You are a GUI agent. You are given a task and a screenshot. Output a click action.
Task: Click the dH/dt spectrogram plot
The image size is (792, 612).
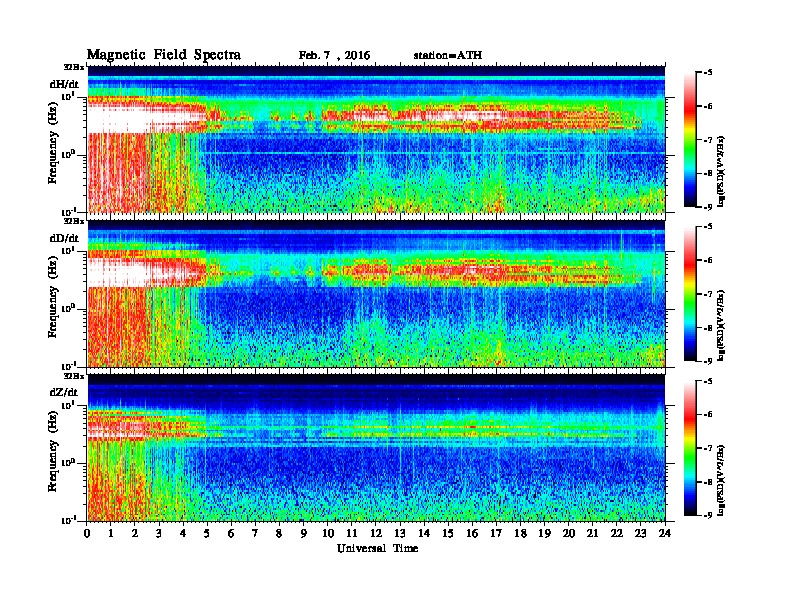[376, 139]
